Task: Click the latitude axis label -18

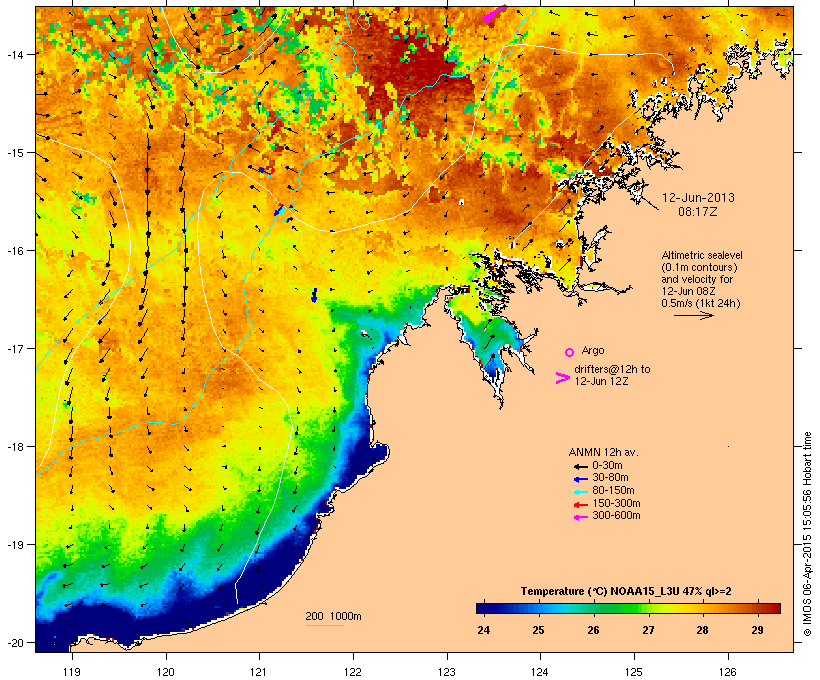Action: (x=15, y=447)
